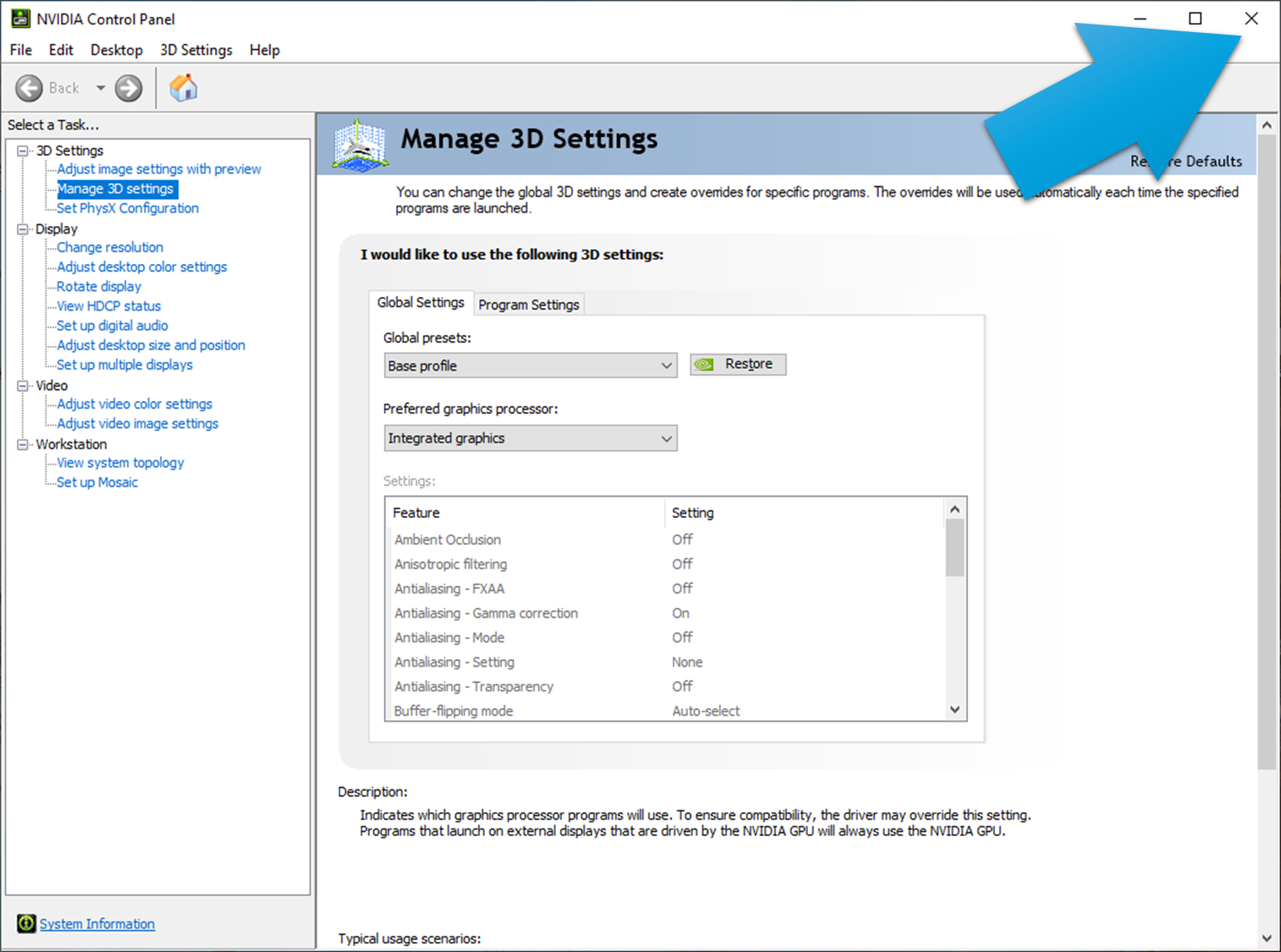Open the Back history dropdown arrow
1281x952 pixels.
coord(100,88)
